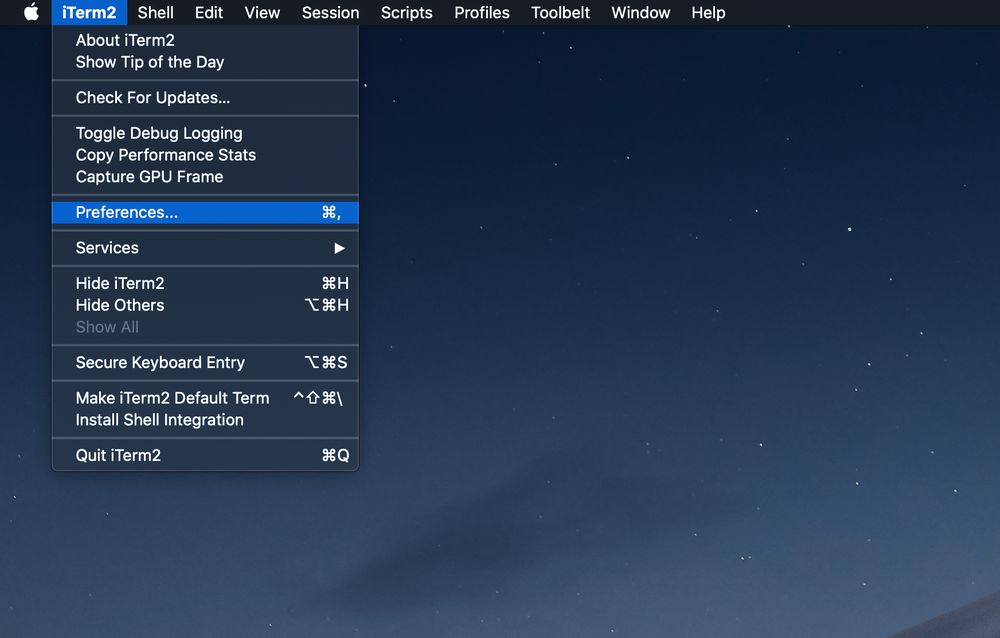Choose About iTerm2
The height and width of the screenshot is (638, 1000).
pos(205,40)
